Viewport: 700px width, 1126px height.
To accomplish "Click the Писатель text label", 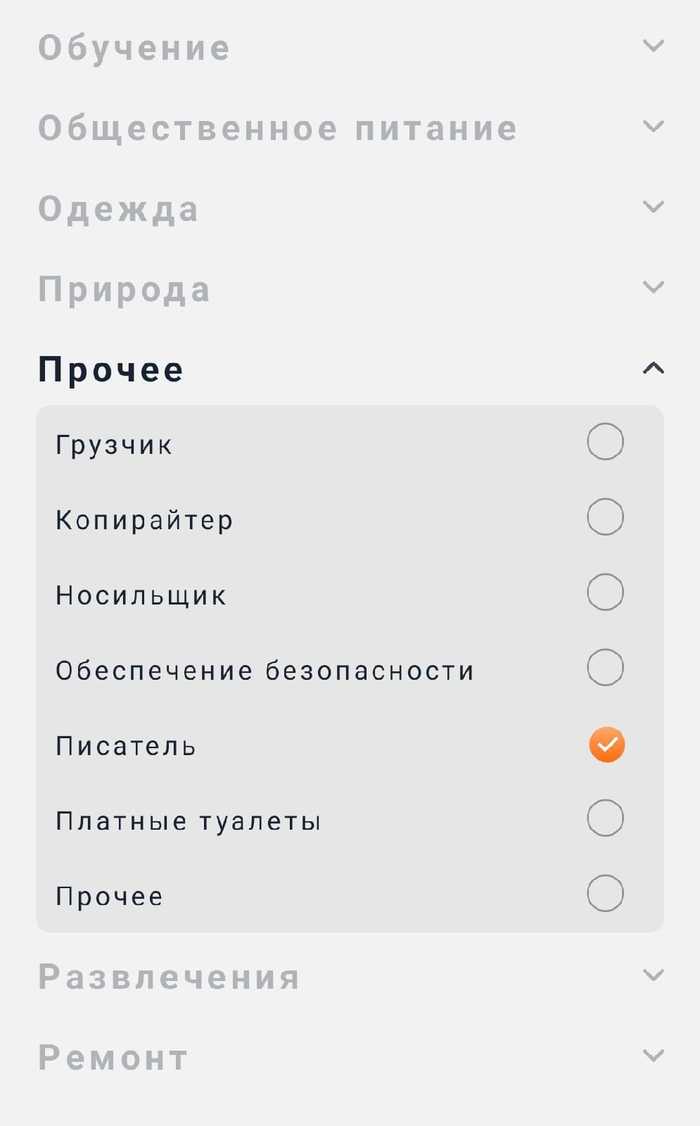I will pos(123,744).
